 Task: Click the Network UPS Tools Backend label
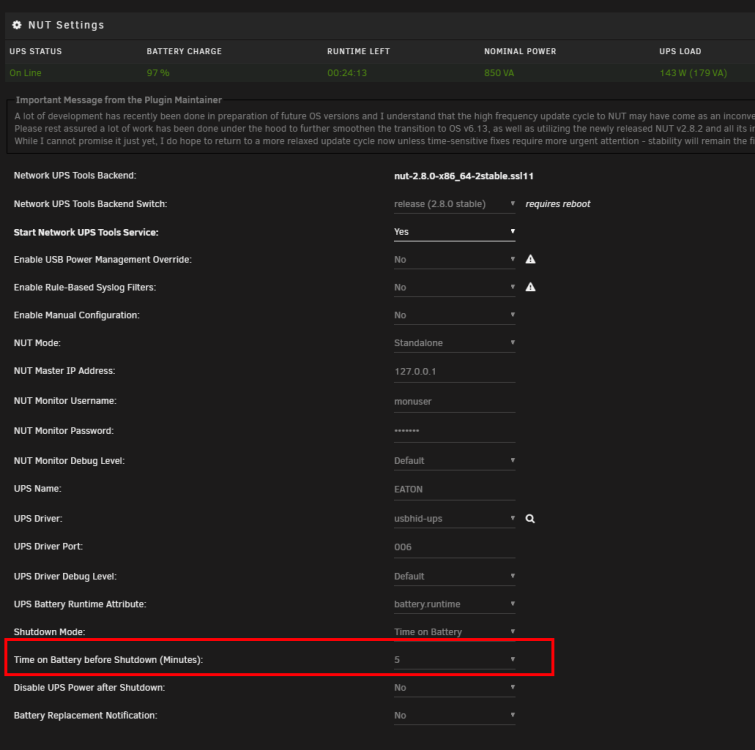(75, 176)
